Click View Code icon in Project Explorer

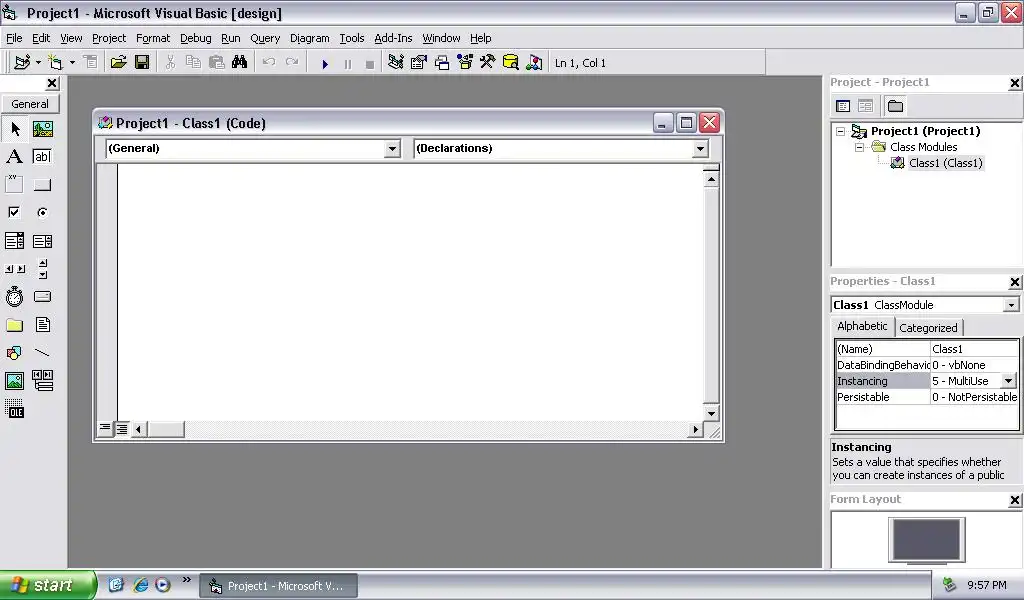843,106
